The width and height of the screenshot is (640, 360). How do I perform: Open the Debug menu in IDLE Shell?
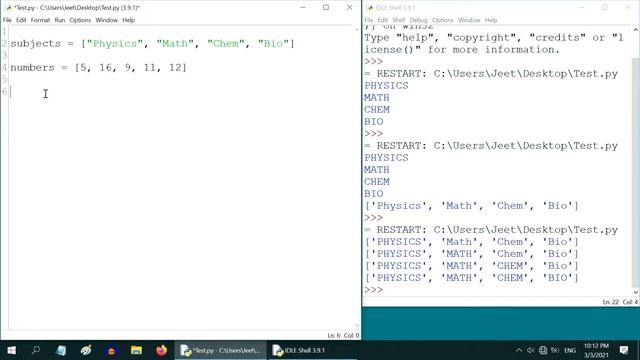418,20
